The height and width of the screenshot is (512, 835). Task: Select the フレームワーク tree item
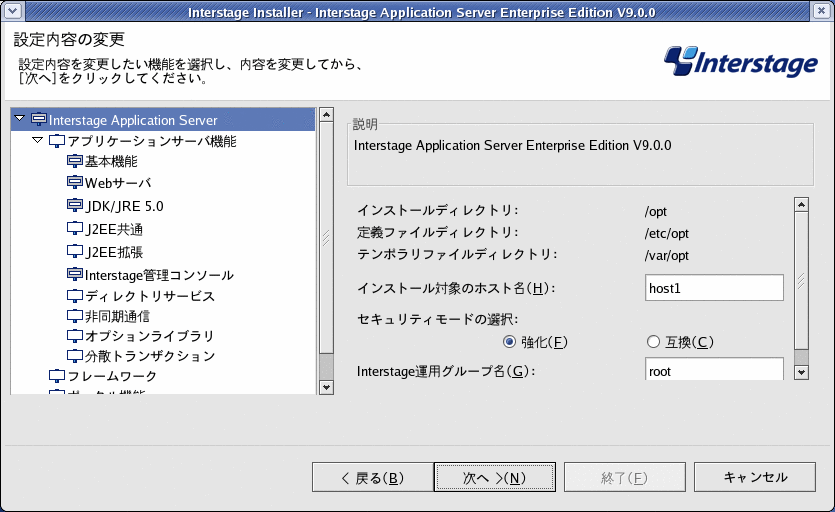(112, 377)
